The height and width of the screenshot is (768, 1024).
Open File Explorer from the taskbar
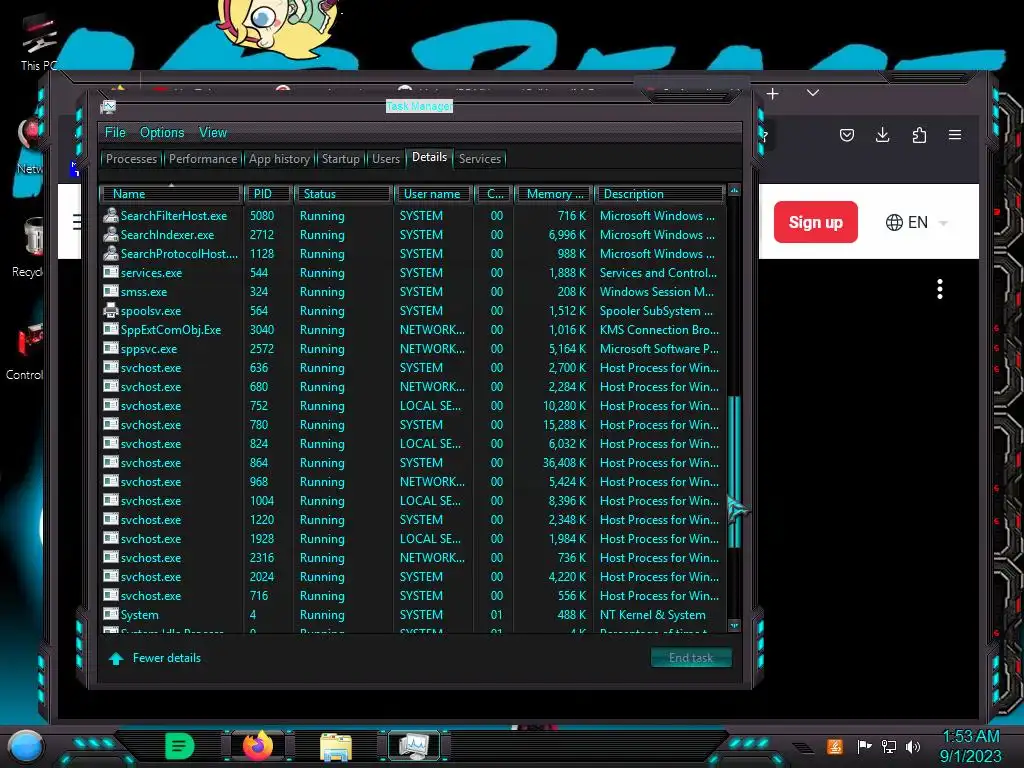(336, 746)
